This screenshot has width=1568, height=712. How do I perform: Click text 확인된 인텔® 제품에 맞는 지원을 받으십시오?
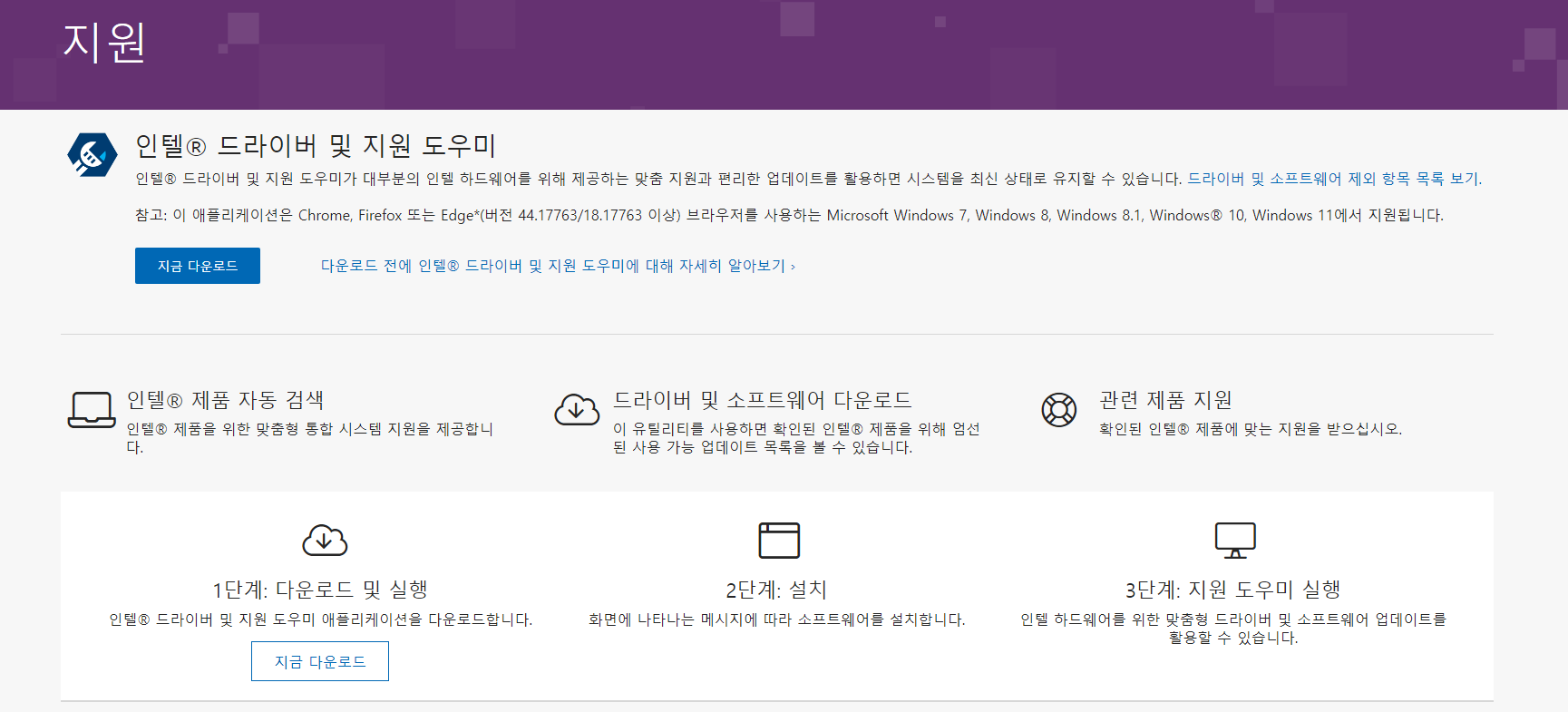click(x=1251, y=429)
